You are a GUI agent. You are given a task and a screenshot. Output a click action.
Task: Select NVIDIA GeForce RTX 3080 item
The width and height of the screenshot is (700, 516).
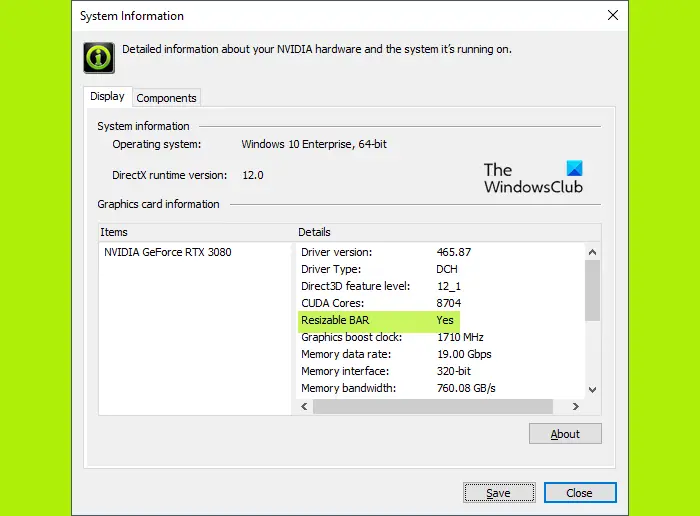168,252
